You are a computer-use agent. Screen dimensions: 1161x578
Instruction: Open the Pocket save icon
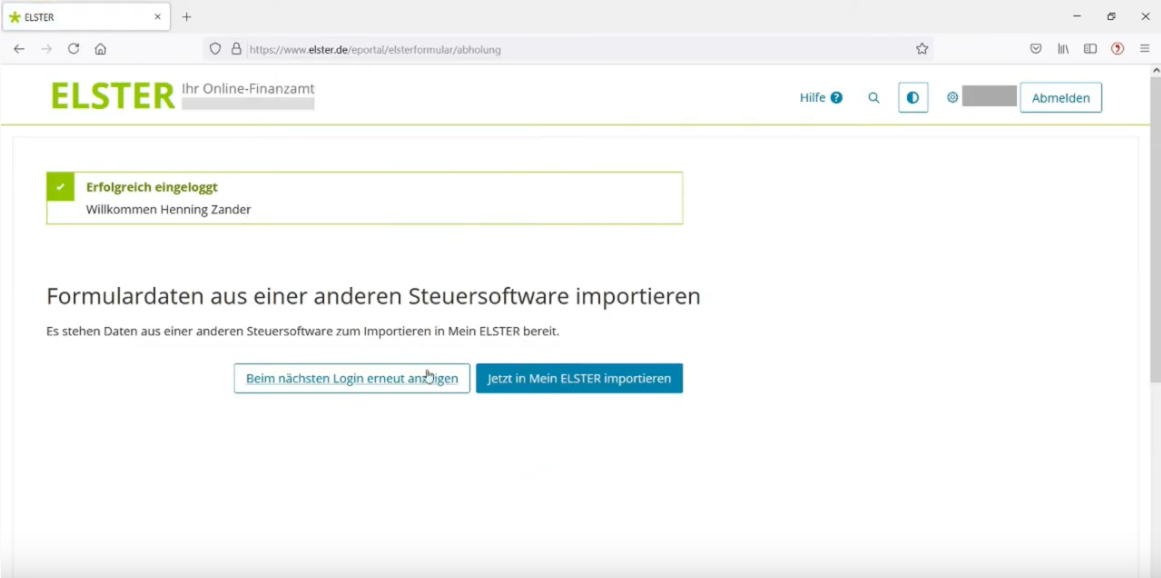coord(1036,49)
